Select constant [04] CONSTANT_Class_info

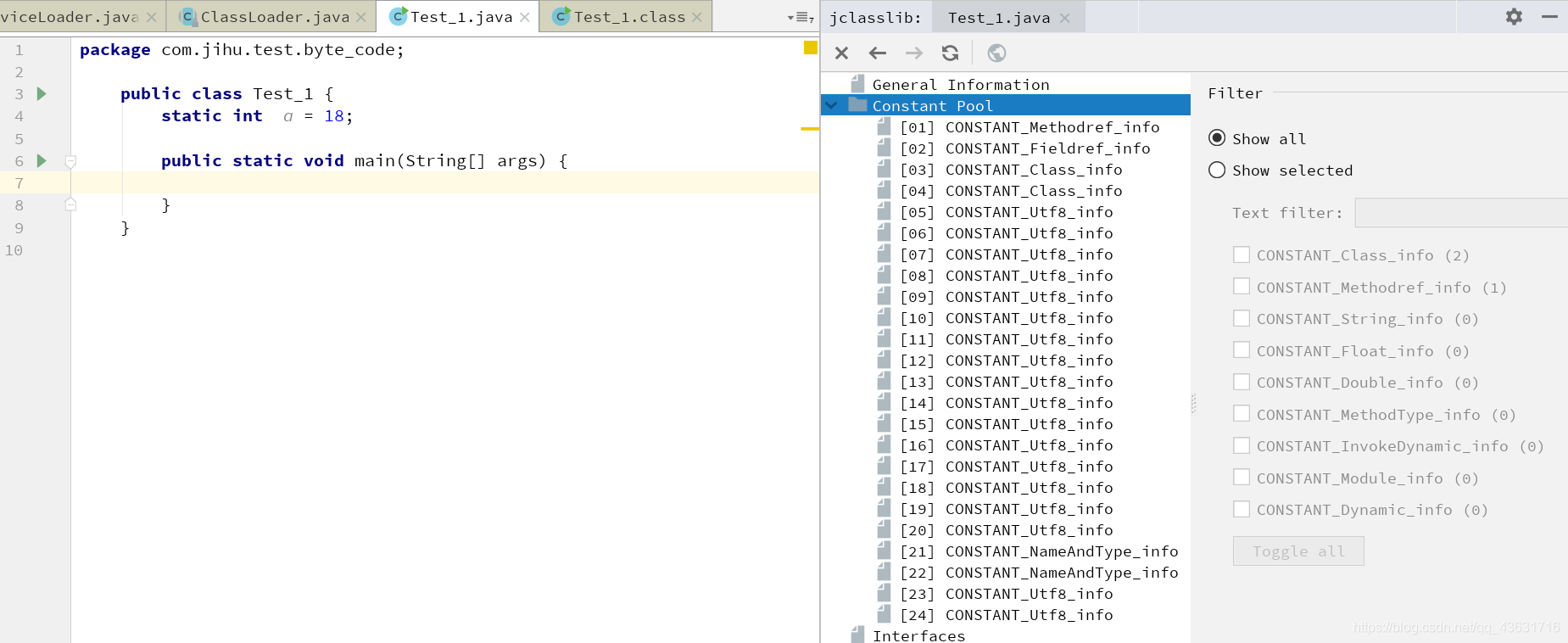click(1011, 191)
